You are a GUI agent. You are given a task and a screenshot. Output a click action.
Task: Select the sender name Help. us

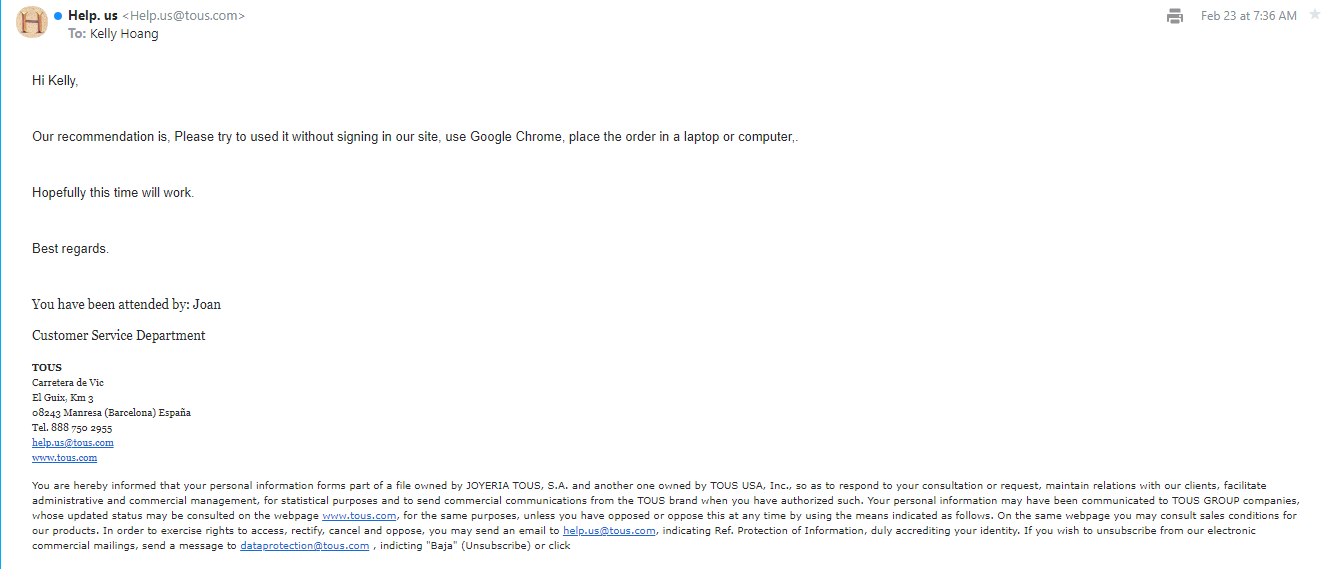coord(93,16)
